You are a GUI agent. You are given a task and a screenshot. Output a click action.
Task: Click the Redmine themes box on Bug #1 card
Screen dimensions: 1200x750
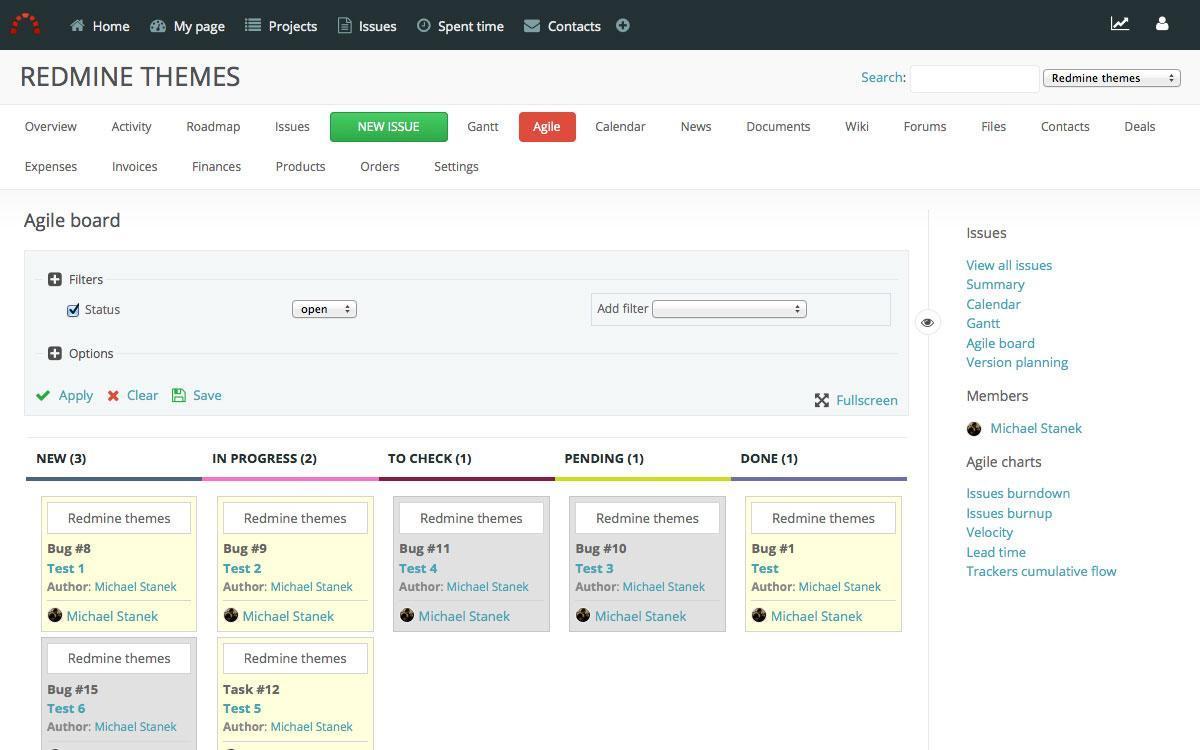(x=823, y=518)
